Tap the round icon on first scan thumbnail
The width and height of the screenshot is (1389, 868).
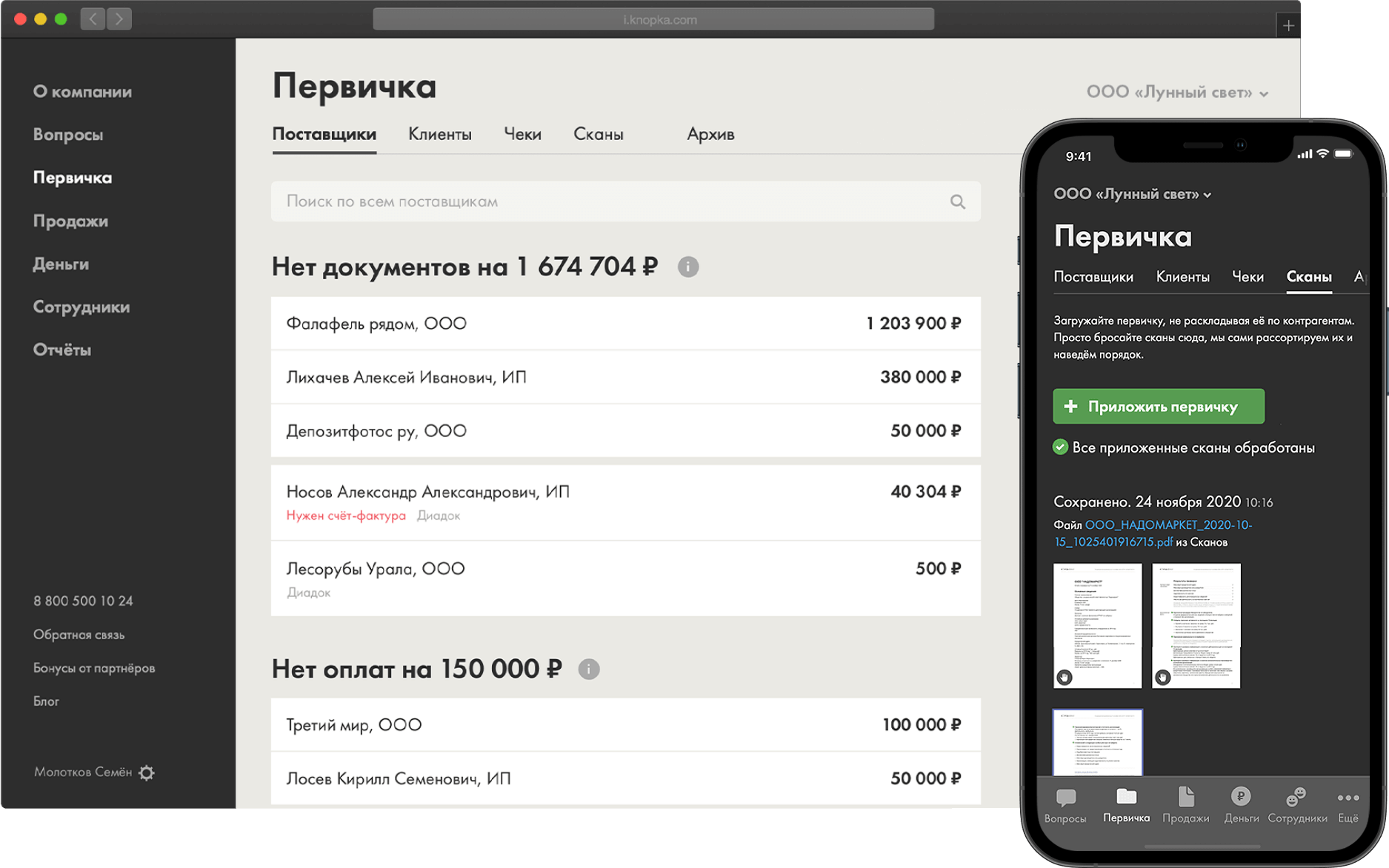[1065, 677]
